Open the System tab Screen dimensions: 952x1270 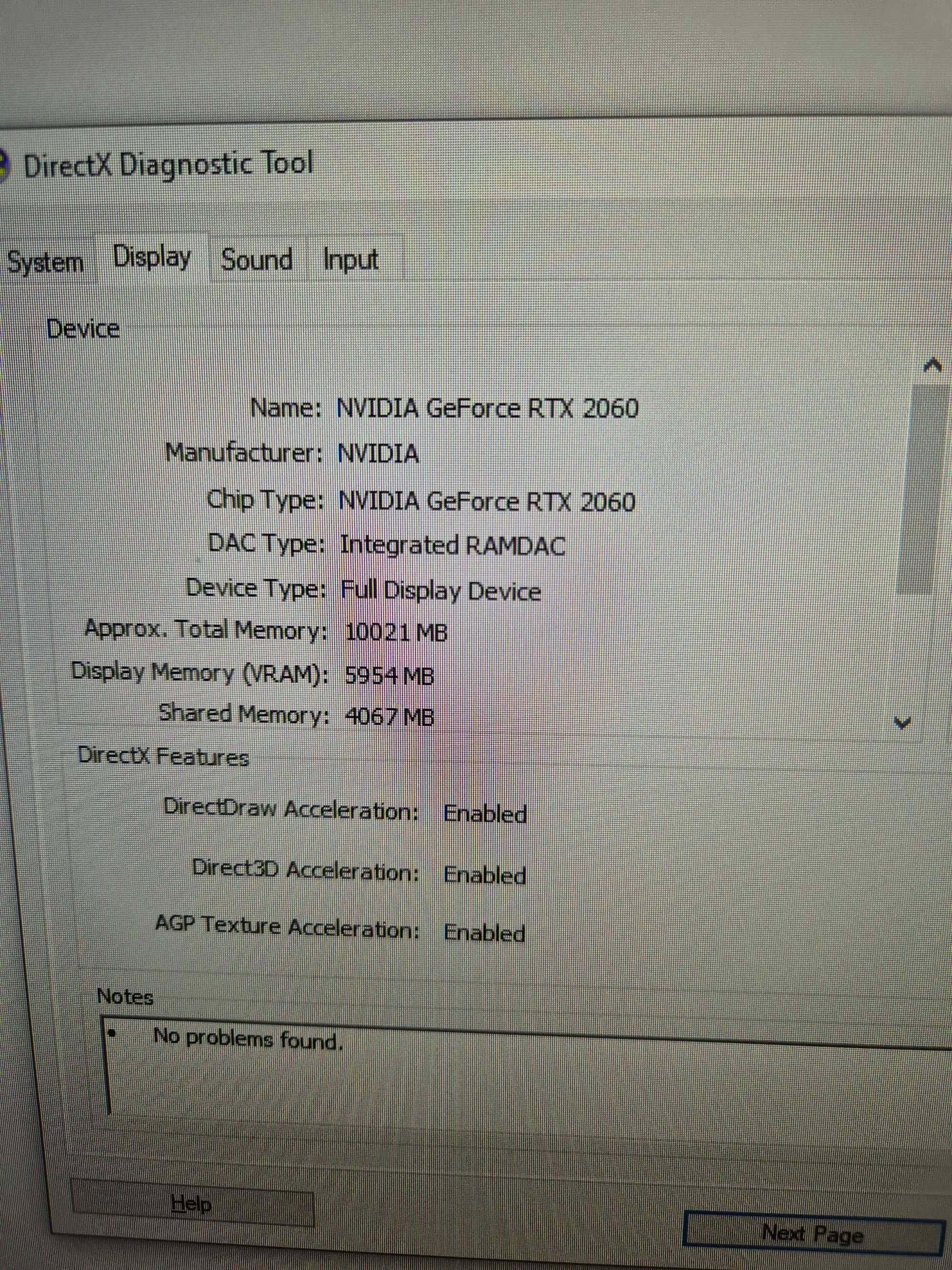[x=46, y=263]
